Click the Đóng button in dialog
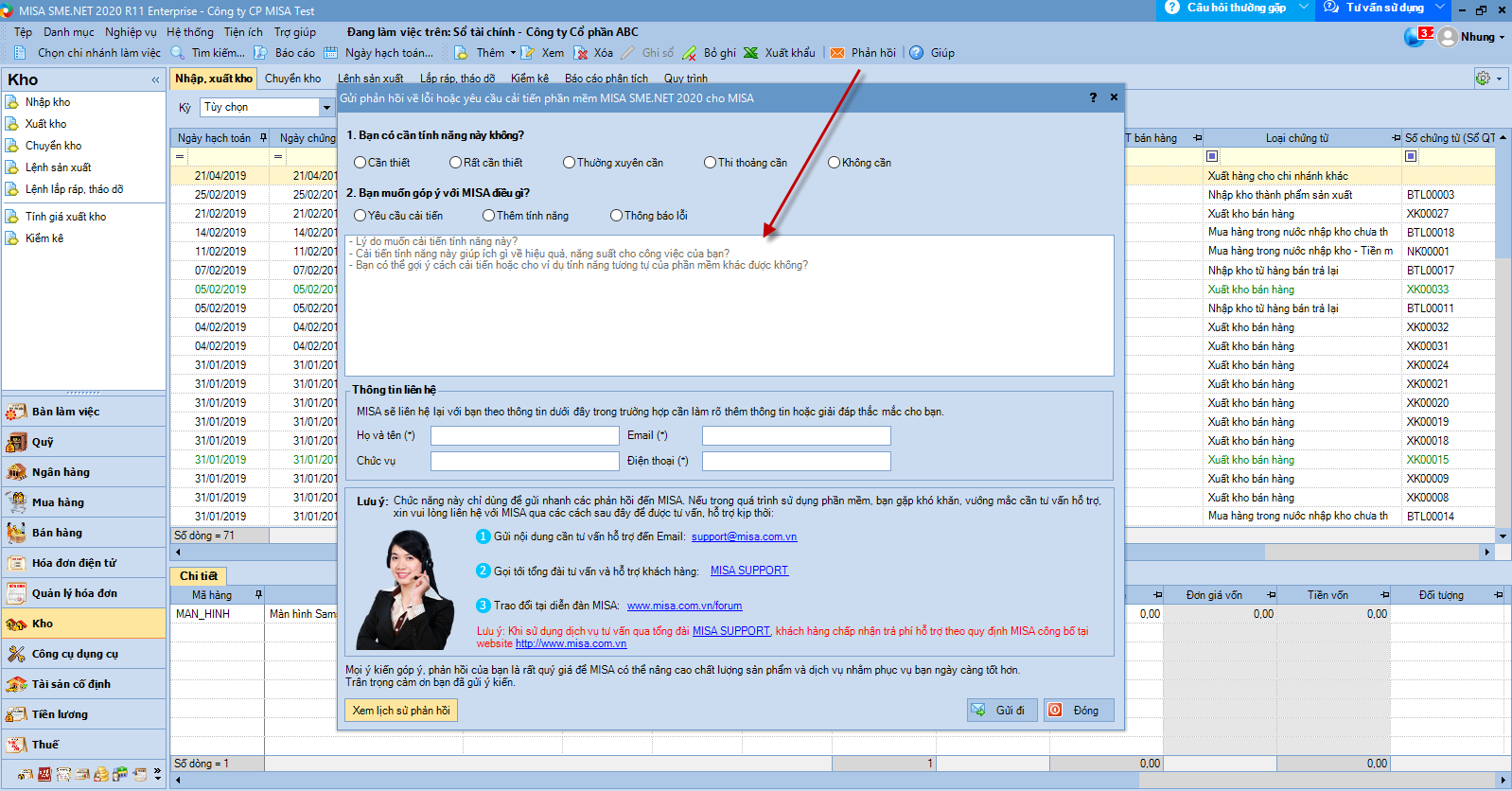 point(1079,711)
